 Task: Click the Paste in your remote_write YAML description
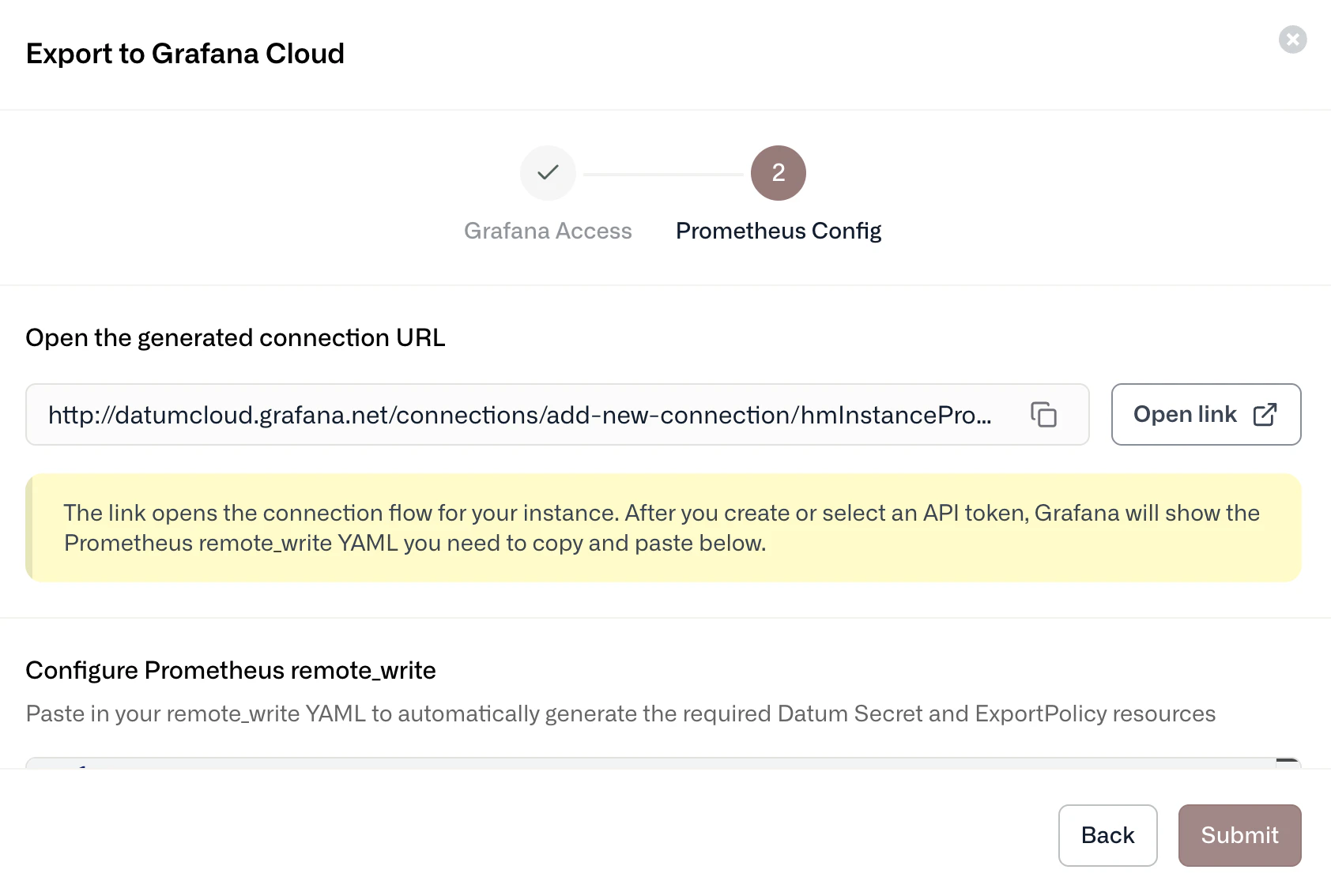point(620,713)
